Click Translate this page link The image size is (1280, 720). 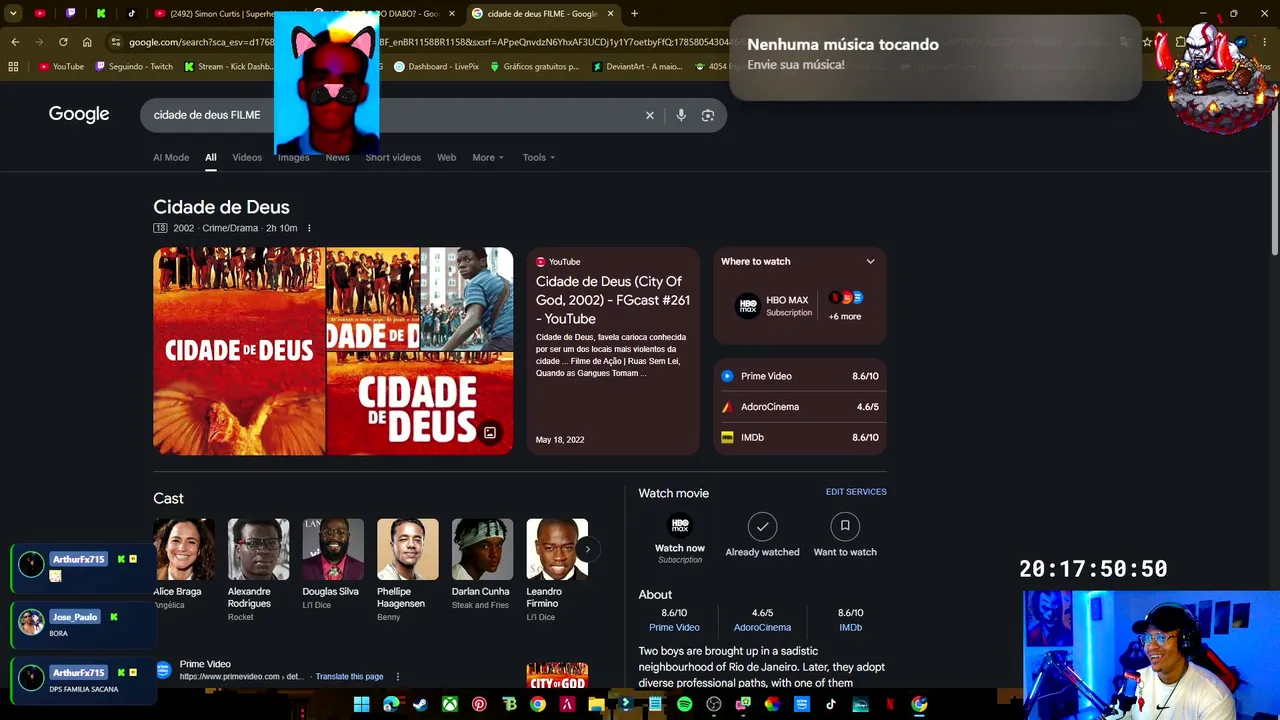click(x=350, y=677)
